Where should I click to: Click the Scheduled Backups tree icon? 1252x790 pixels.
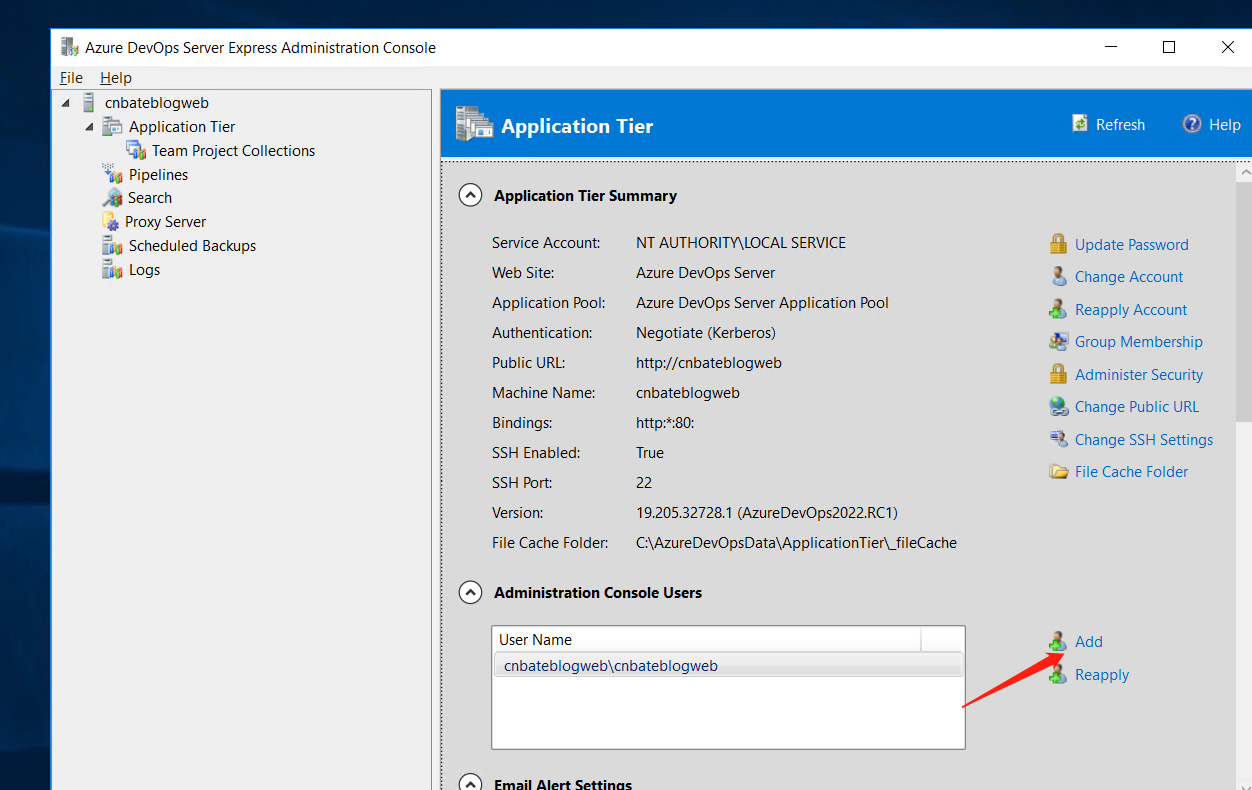point(112,246)
